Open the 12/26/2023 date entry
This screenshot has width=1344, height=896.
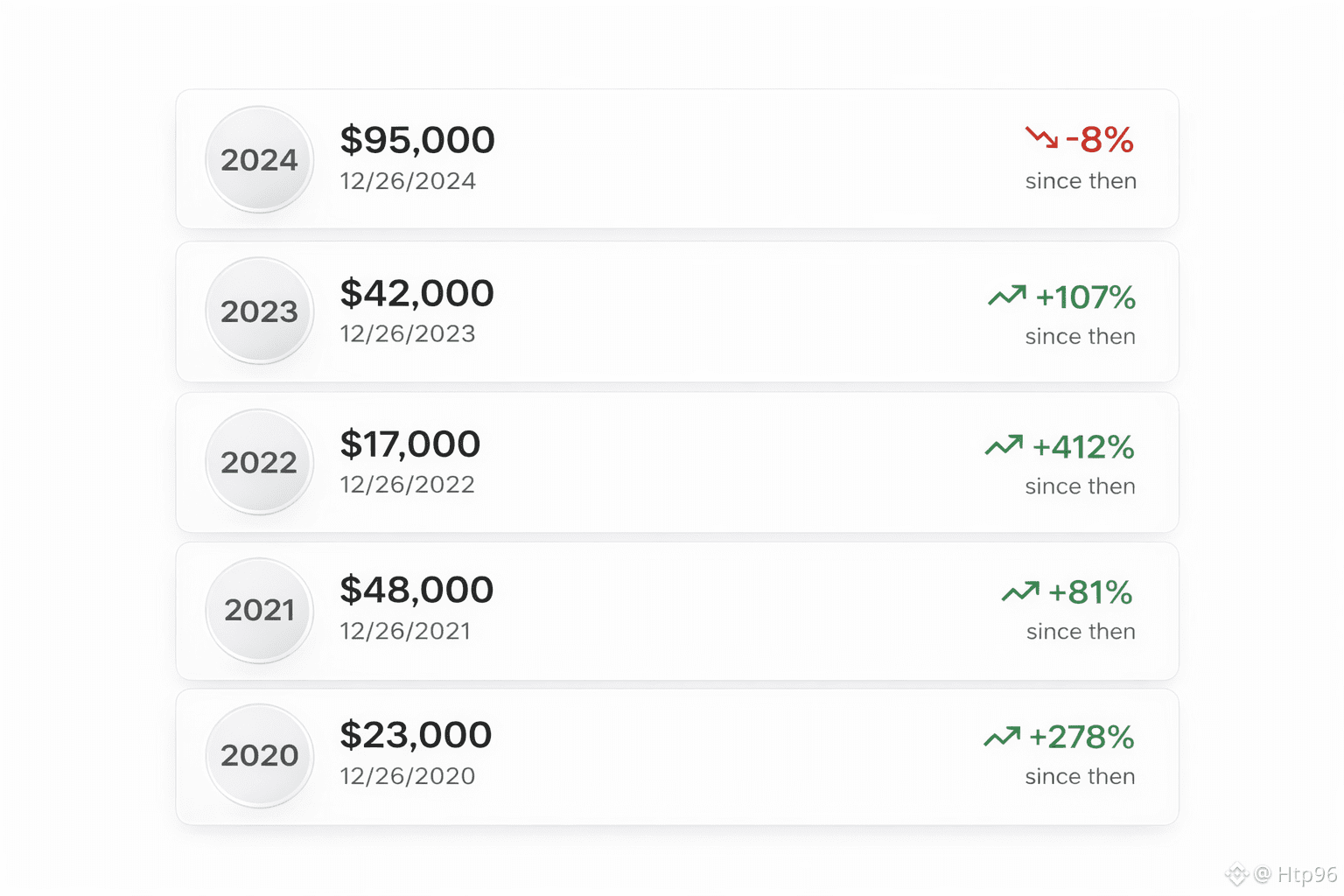(x=407, y=334)
